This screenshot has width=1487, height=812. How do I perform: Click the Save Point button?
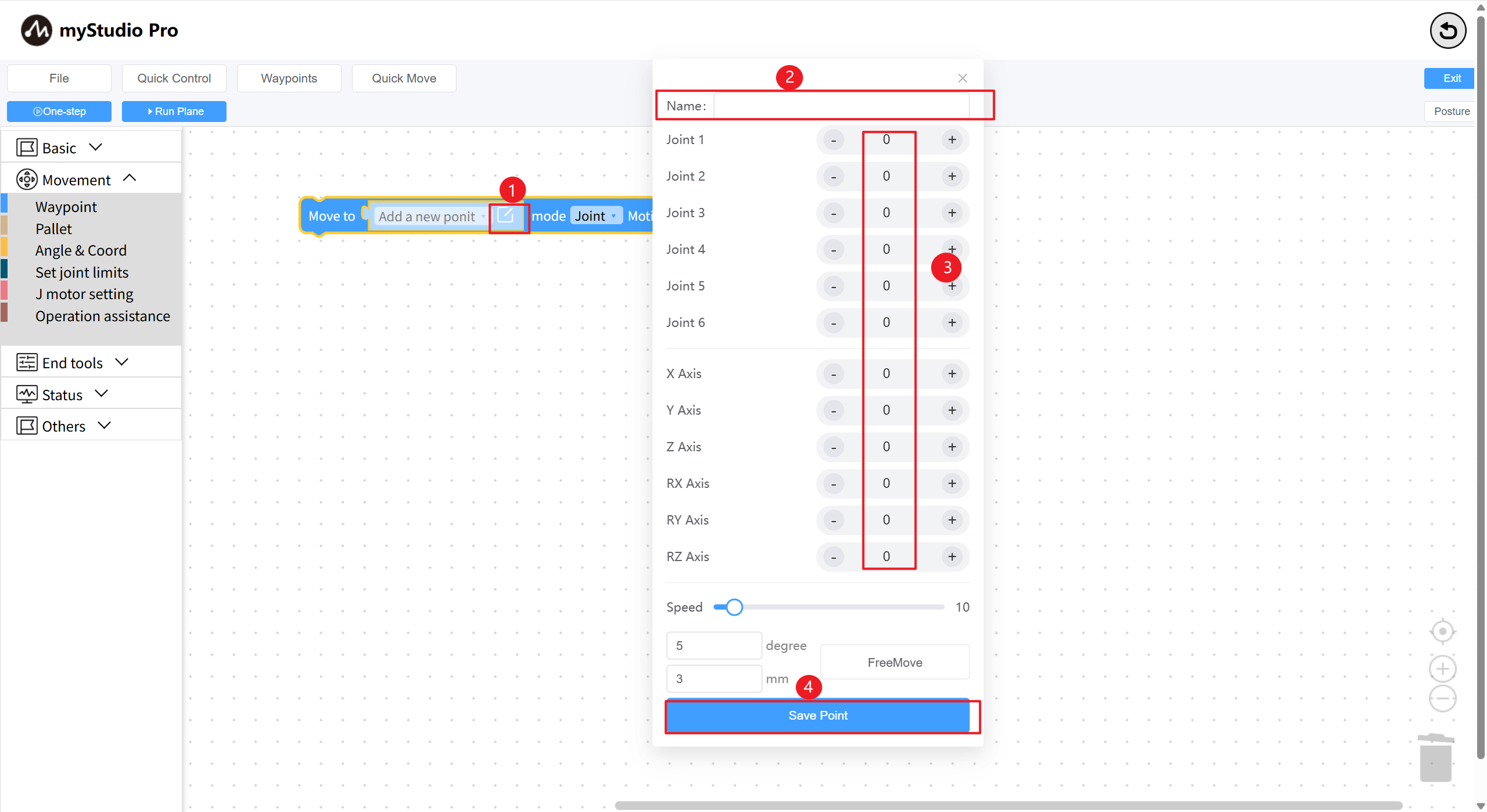click(817, 716)
